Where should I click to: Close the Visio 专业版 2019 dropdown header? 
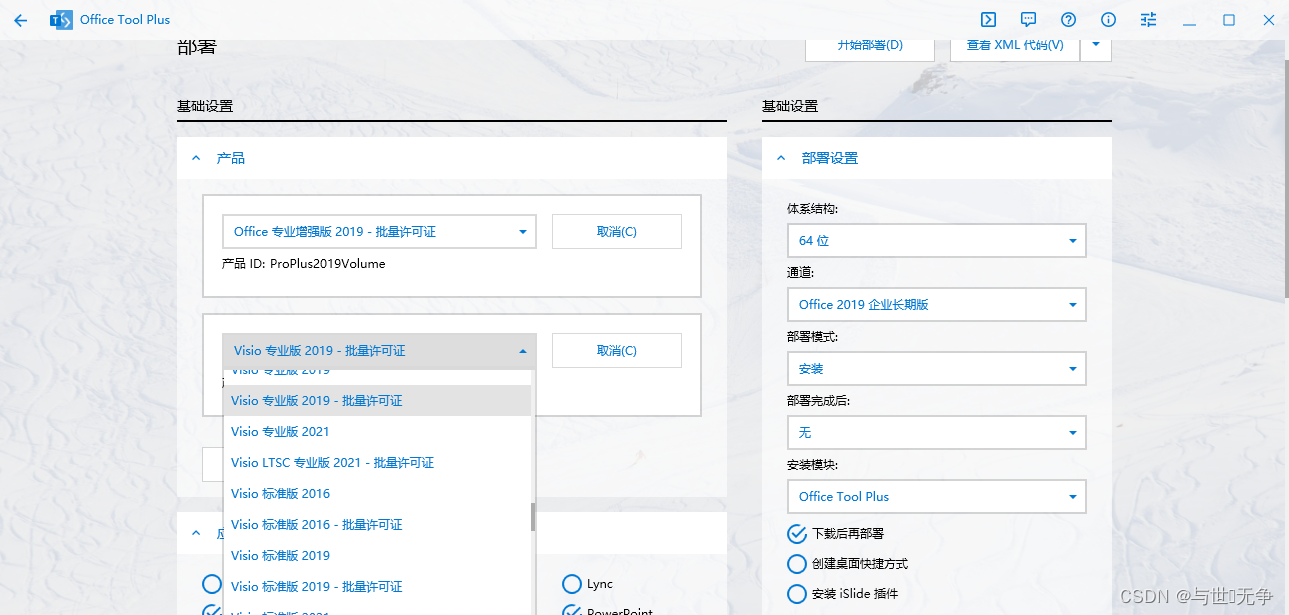[x=379, y=351]
